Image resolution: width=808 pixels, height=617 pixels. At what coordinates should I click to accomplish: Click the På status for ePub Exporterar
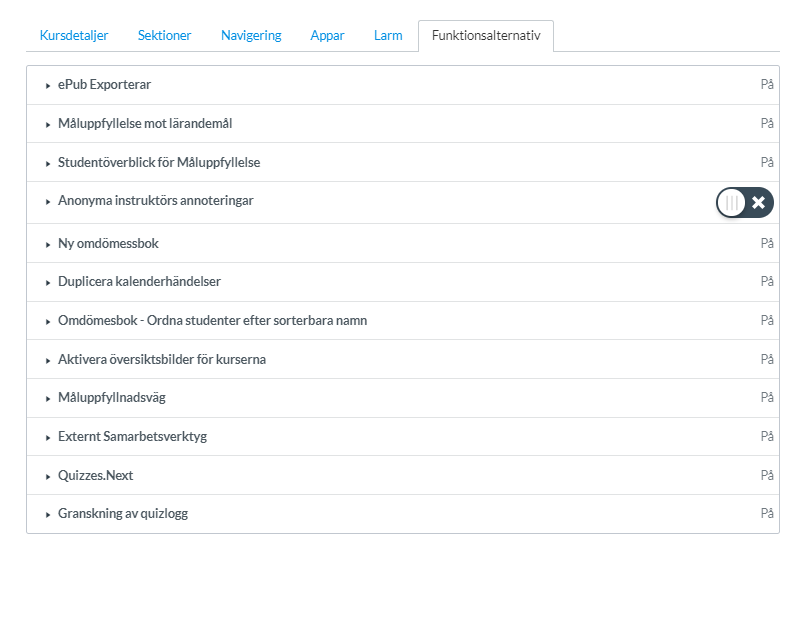(x=767, y=85)
